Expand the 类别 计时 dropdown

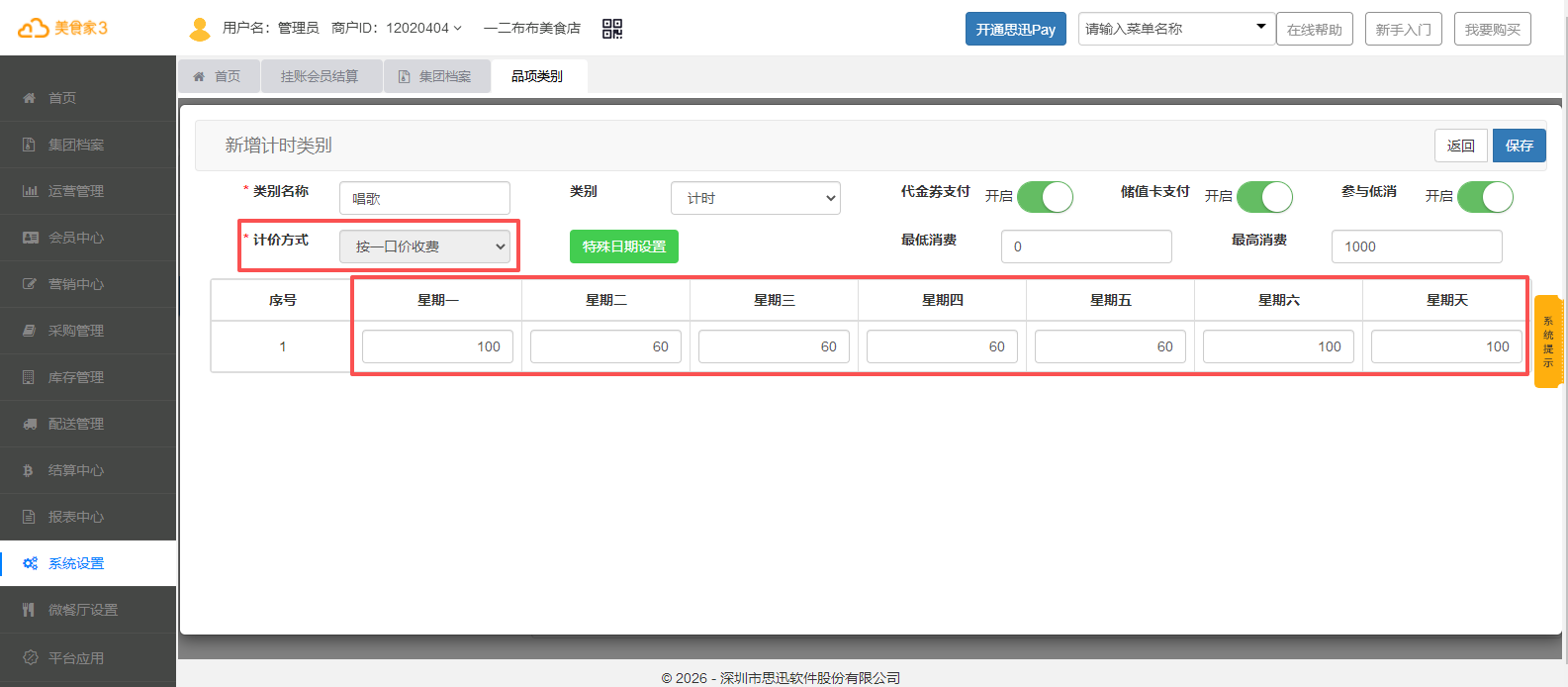(x=756, y=198)
